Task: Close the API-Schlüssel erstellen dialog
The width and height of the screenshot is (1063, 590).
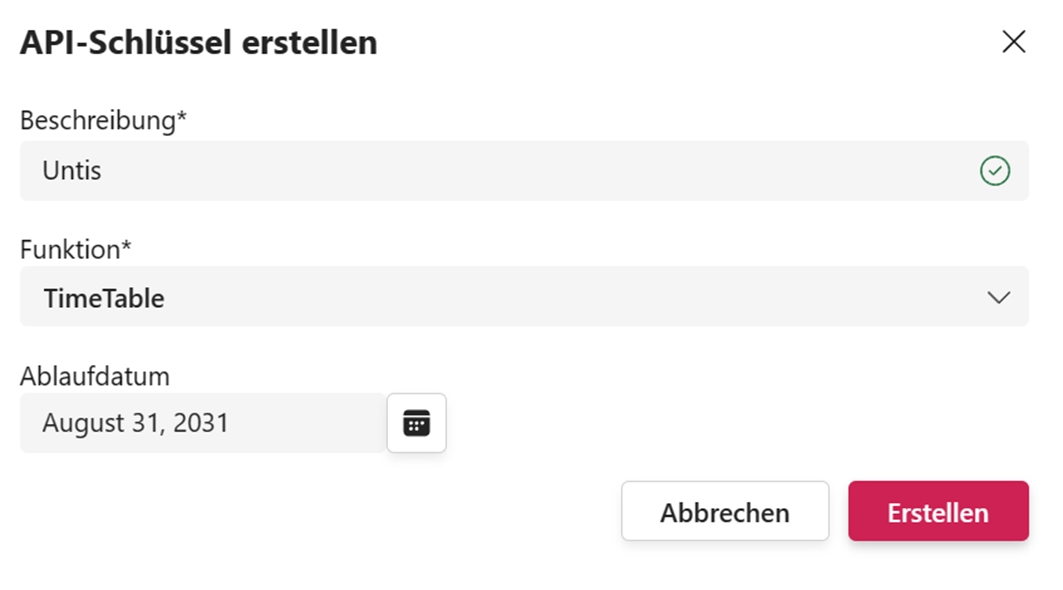Action: tap(1014, 42)
